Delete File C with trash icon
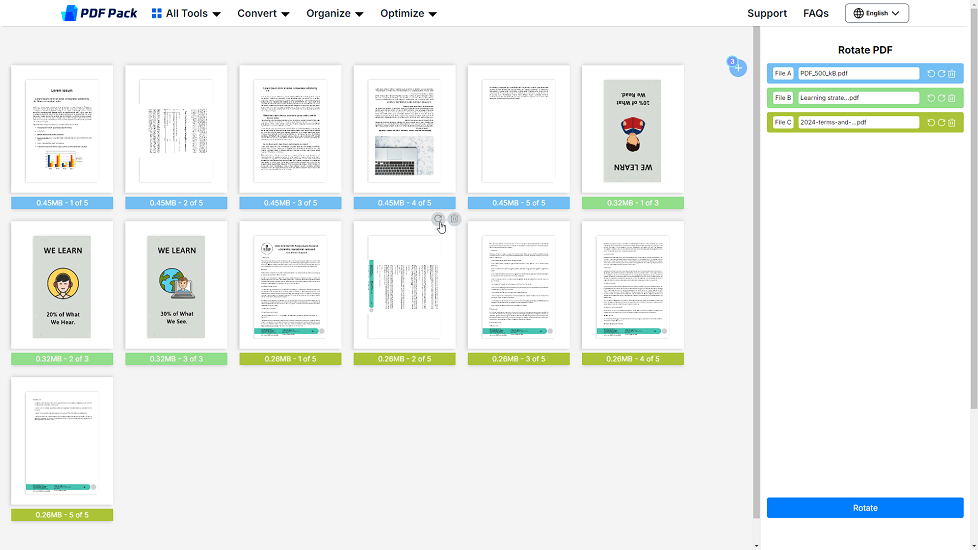The width and height of the screenshot is (978, 550). point(952,122)
